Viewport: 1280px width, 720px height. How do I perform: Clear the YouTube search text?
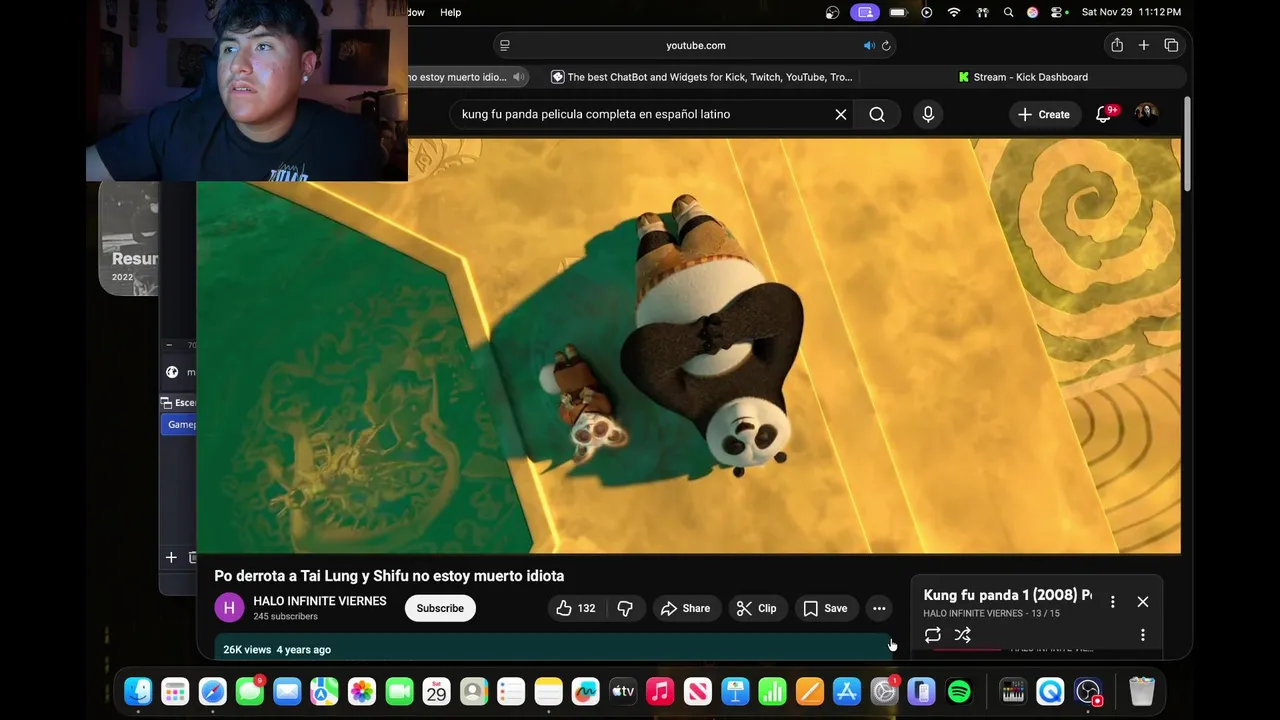(x=841, y=114)
